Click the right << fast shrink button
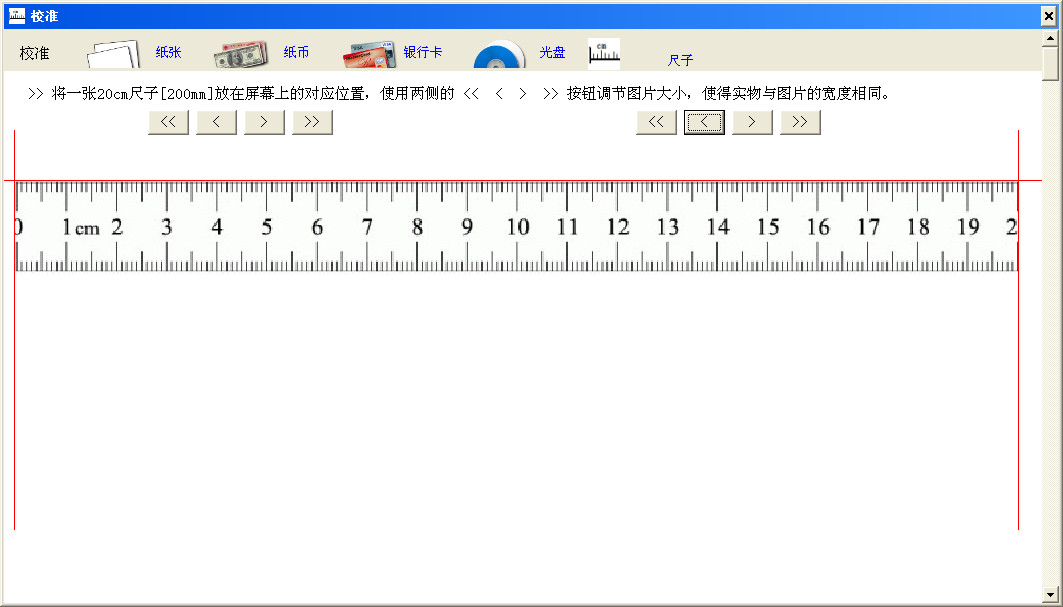Screen dimensions: 1063x607 [x=656, y=122]
